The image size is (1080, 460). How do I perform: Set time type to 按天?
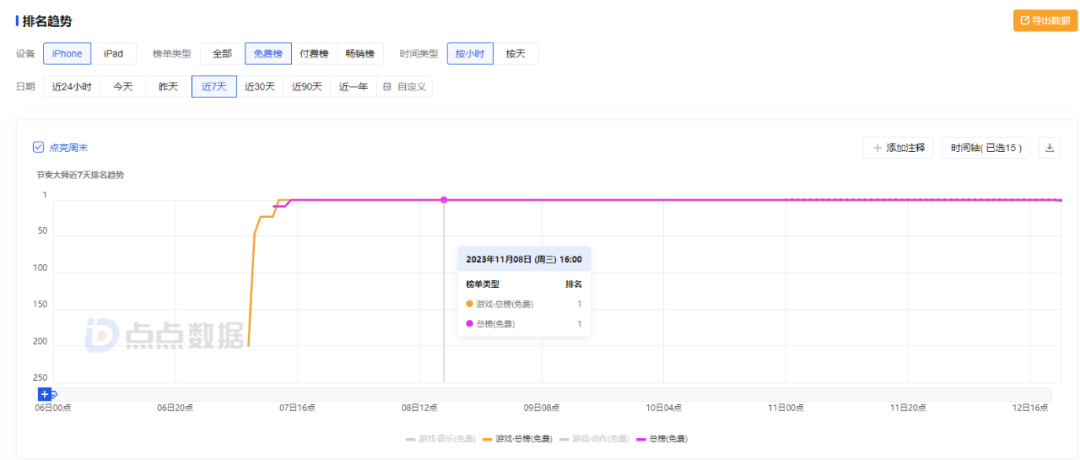click(516, 54)
